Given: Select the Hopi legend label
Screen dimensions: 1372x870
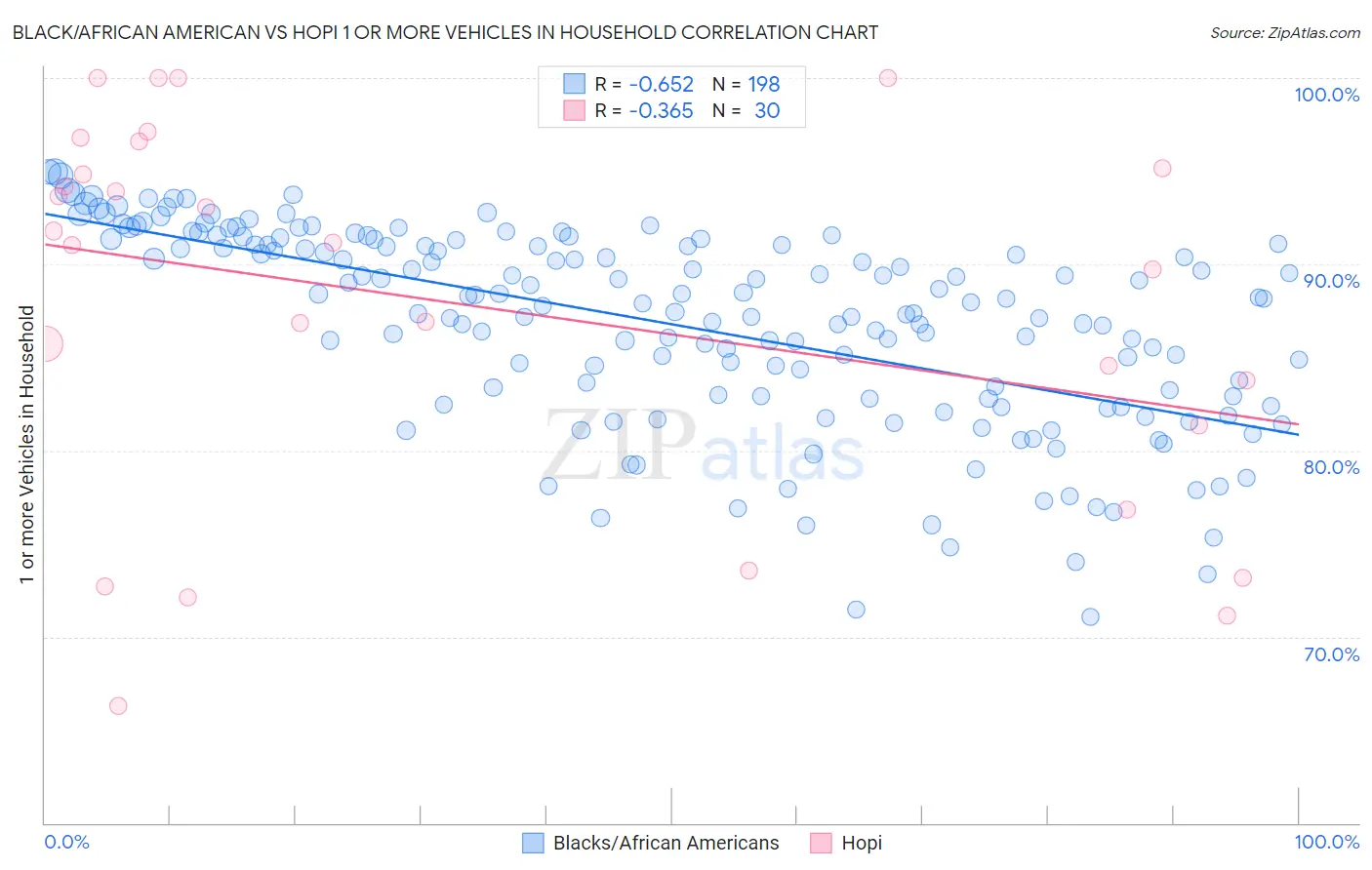Looking at the screenshot, I should 862,843.
